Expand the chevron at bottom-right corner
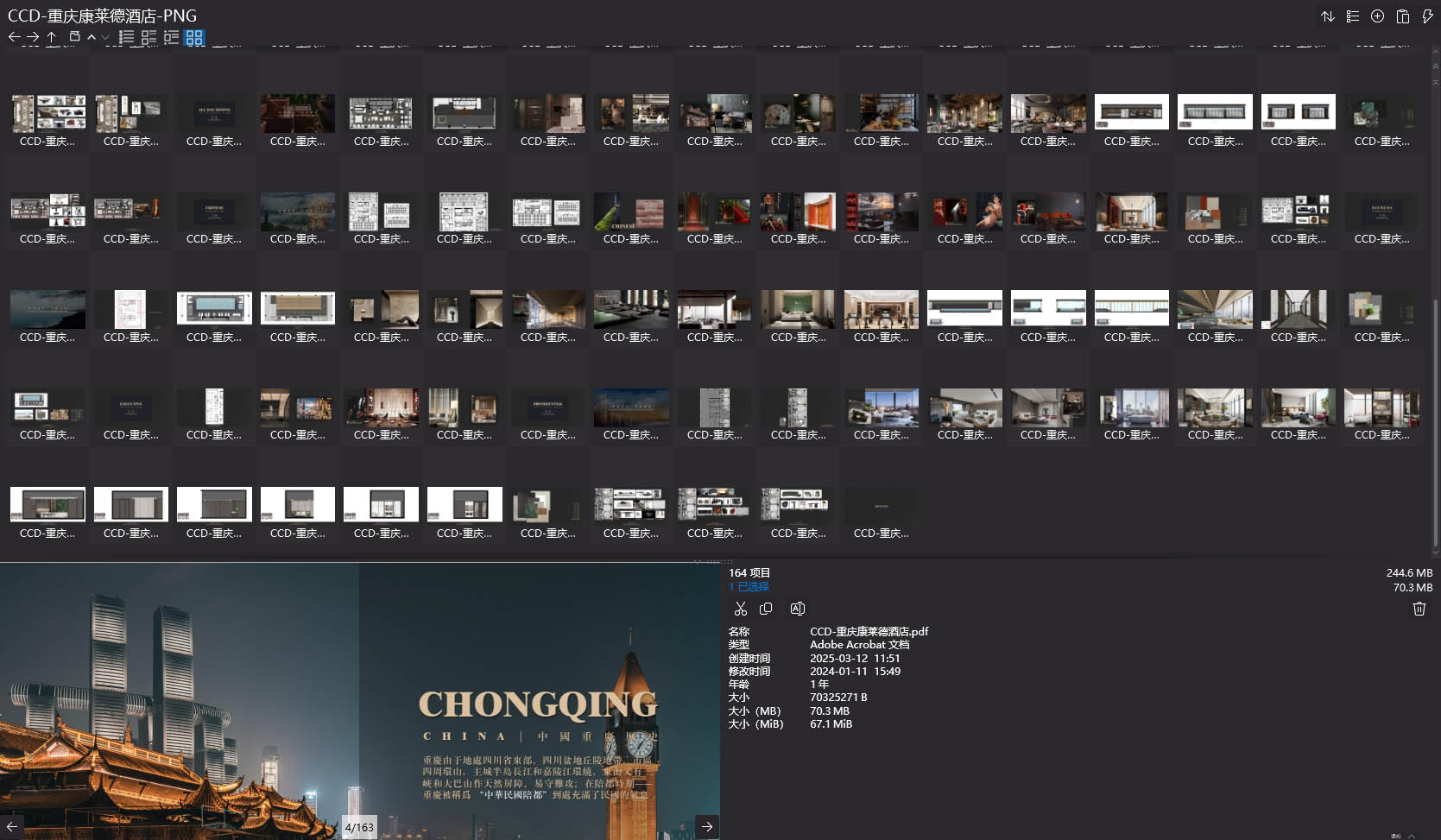1441x840 pixels. pos(1412,835)
